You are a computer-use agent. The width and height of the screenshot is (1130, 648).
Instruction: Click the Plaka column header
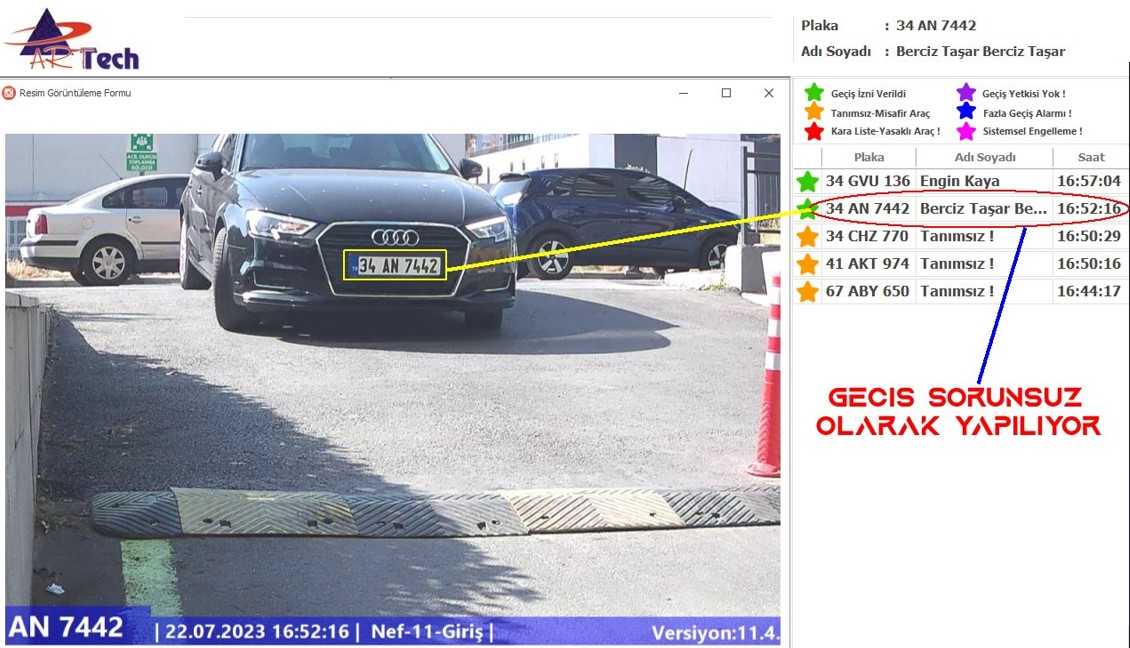[868, 157]
